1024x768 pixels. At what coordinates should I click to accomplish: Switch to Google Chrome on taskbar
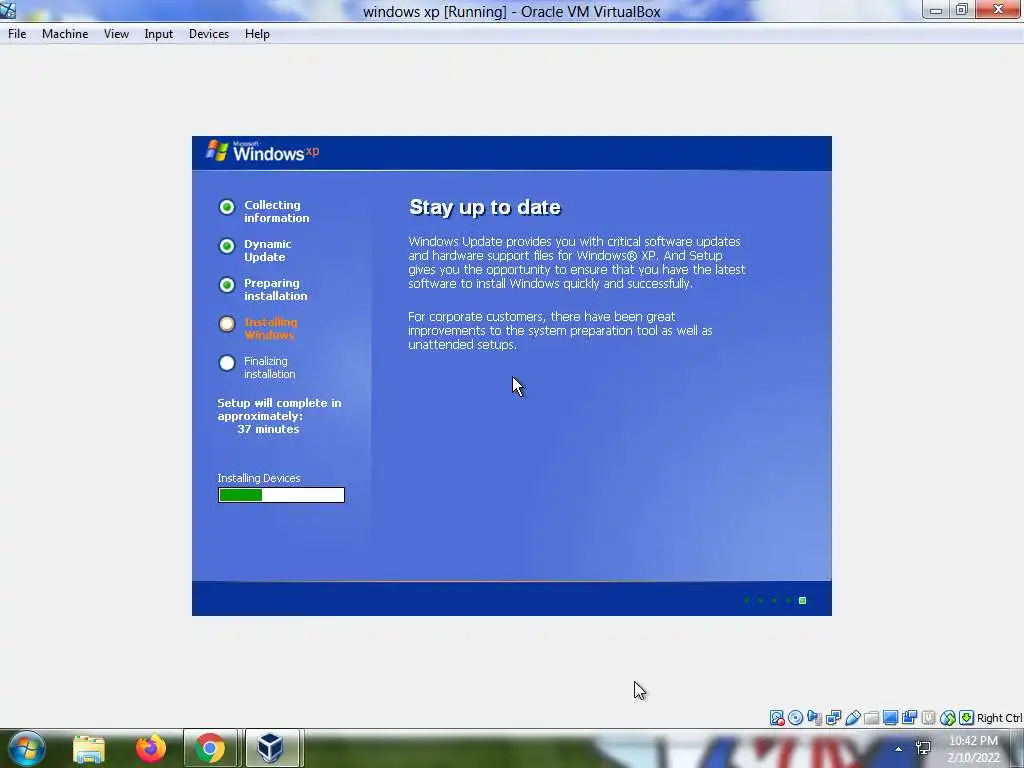210,748
